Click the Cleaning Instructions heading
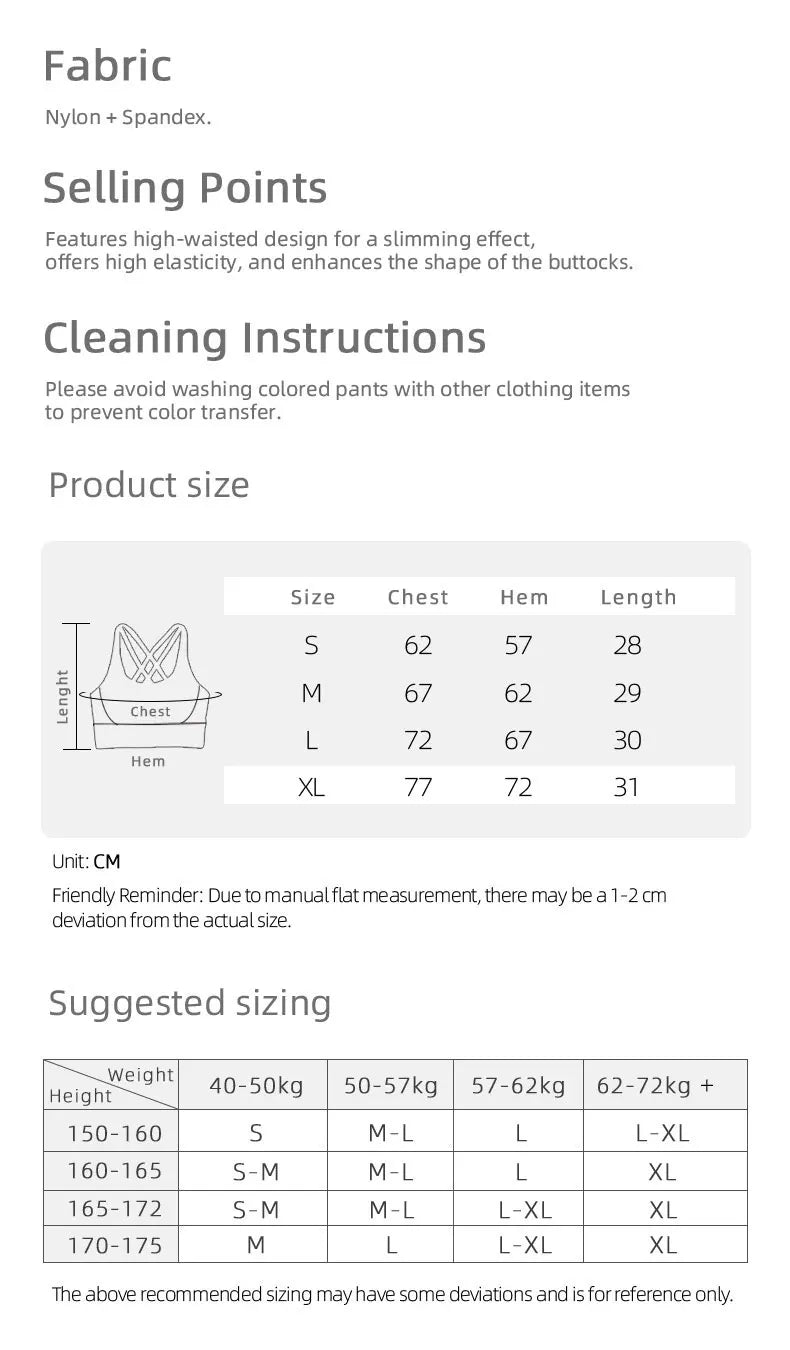This screenshot has height=1350, width=790. click(x=265, y=337)
